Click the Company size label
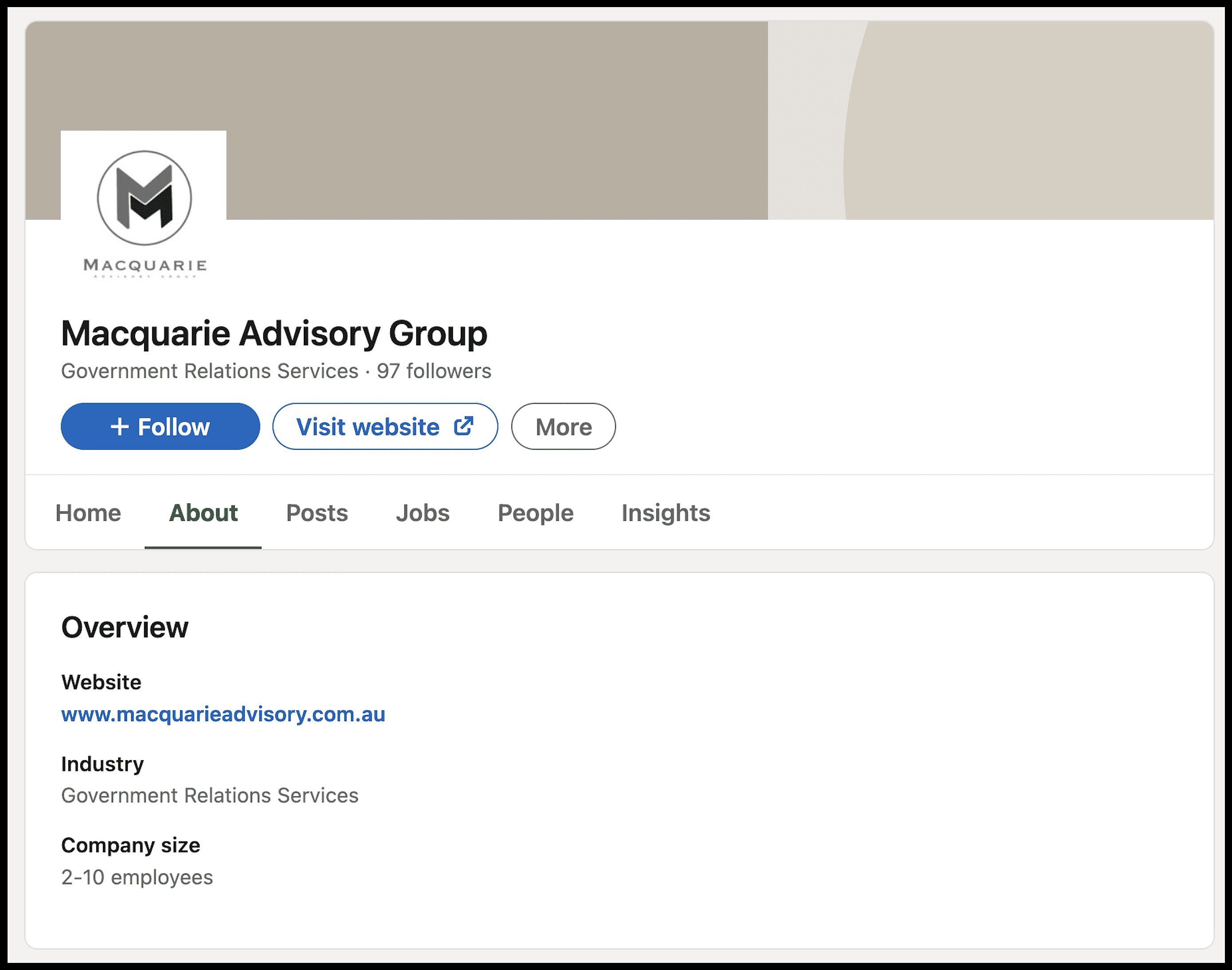The height and width of the screenshot is (970, 1232). pyautogui.click(x=130, y=846)
